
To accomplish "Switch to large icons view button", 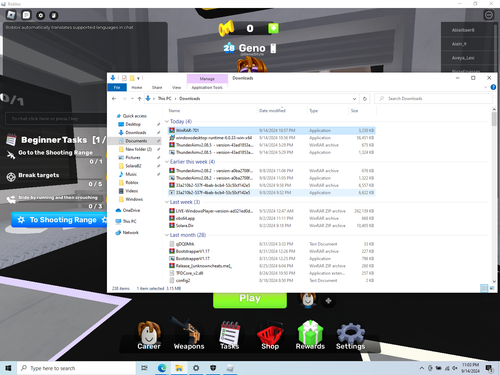I will click(x=492, y=288).
